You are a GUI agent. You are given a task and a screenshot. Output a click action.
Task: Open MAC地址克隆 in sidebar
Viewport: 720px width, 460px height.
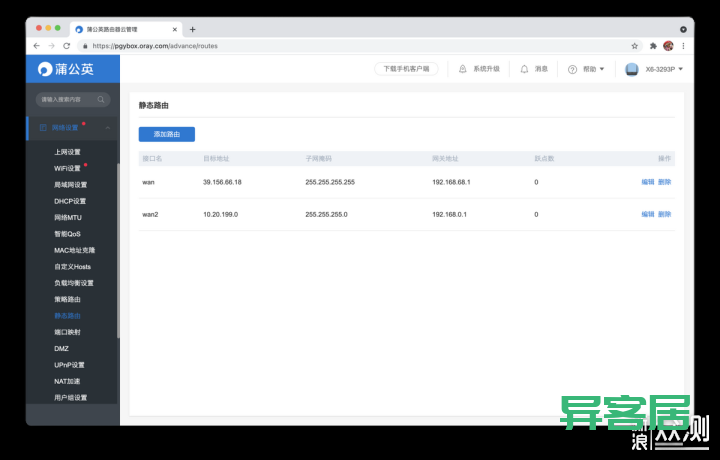(x=74, y=250)
